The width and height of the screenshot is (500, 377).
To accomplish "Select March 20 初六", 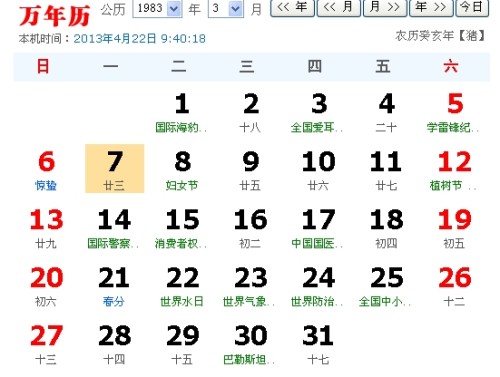I will pyautogui.click(x=46, y=286).
